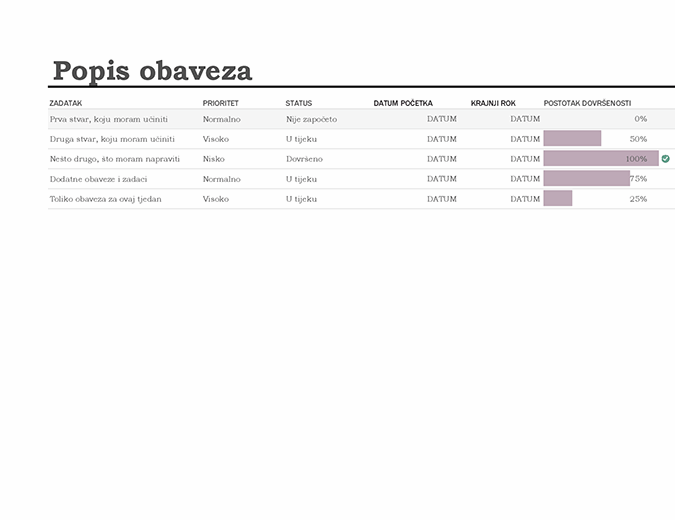This screenshot has height=520, width=675.
Task: Click the 'Nisko' priority cell
Action: [213, 159]
